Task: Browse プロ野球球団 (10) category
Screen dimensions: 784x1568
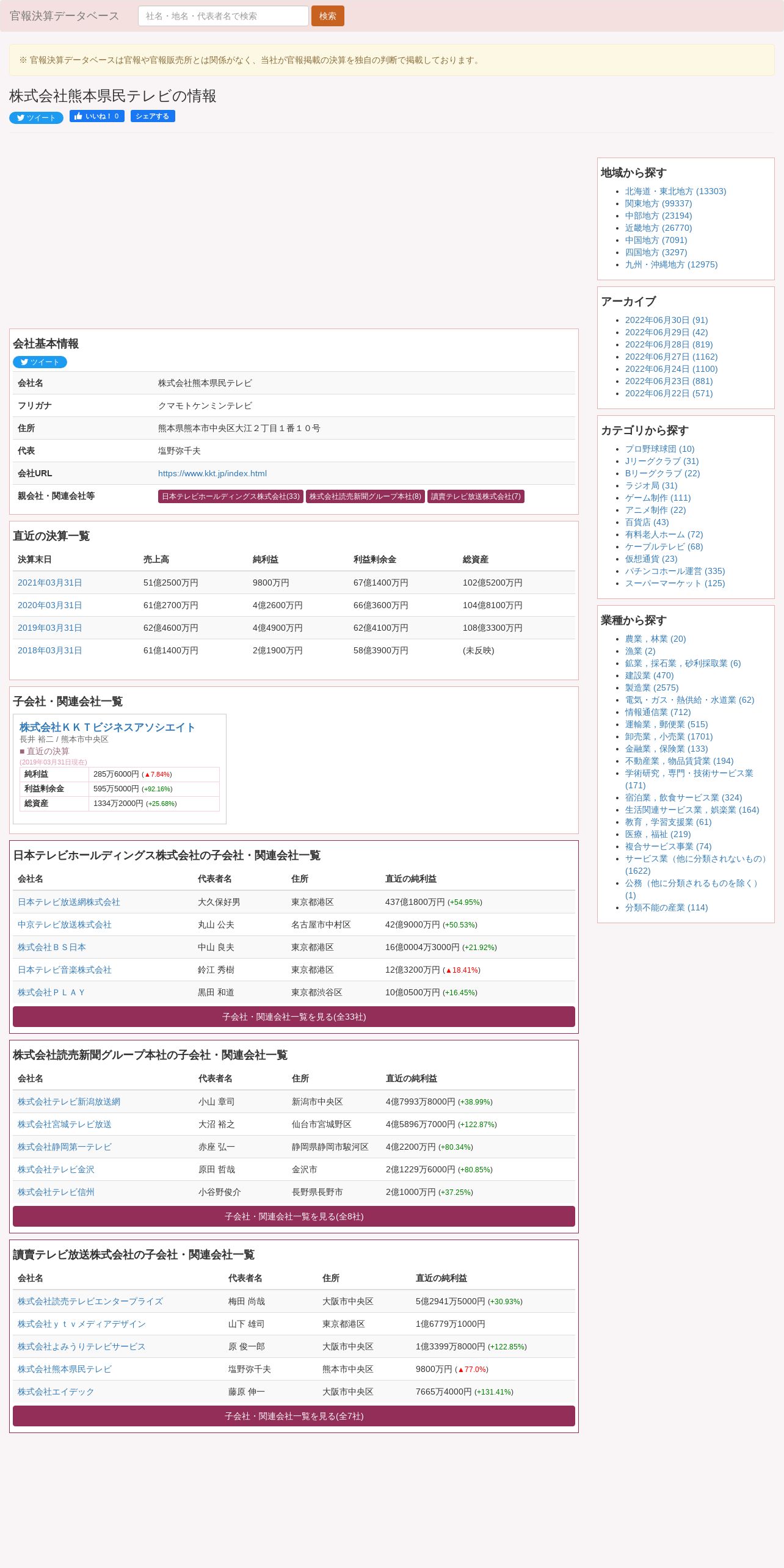Action: [659, 449]
